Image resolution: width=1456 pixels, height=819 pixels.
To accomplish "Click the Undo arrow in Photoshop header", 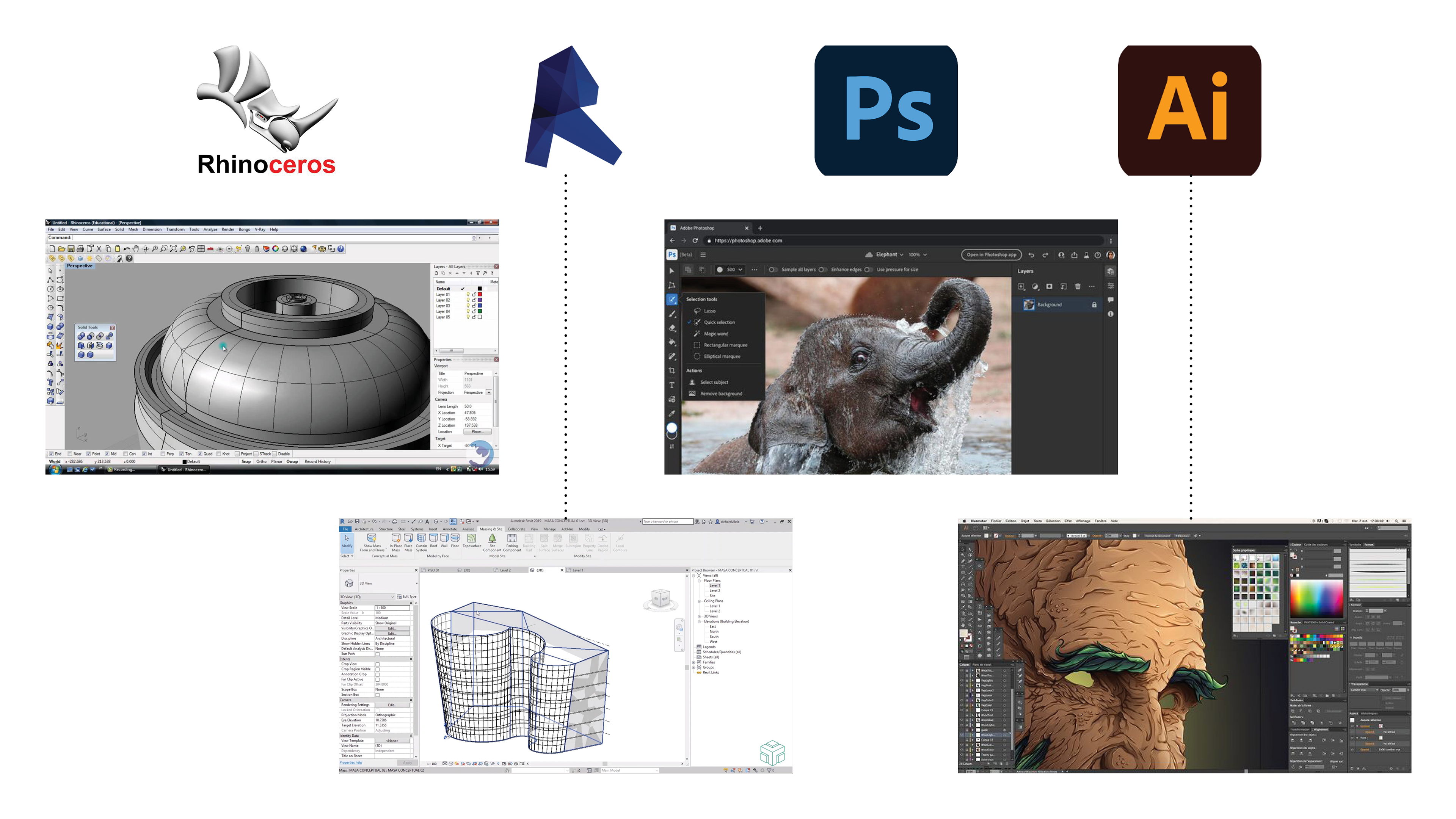I will click(x=1031, y=256).
